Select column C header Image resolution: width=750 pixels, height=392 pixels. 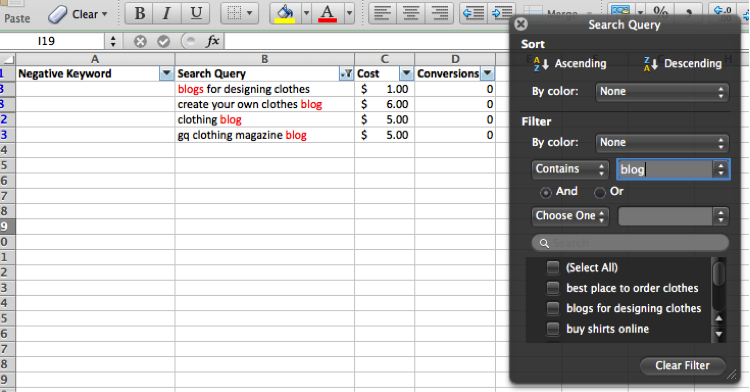(385, 59)
